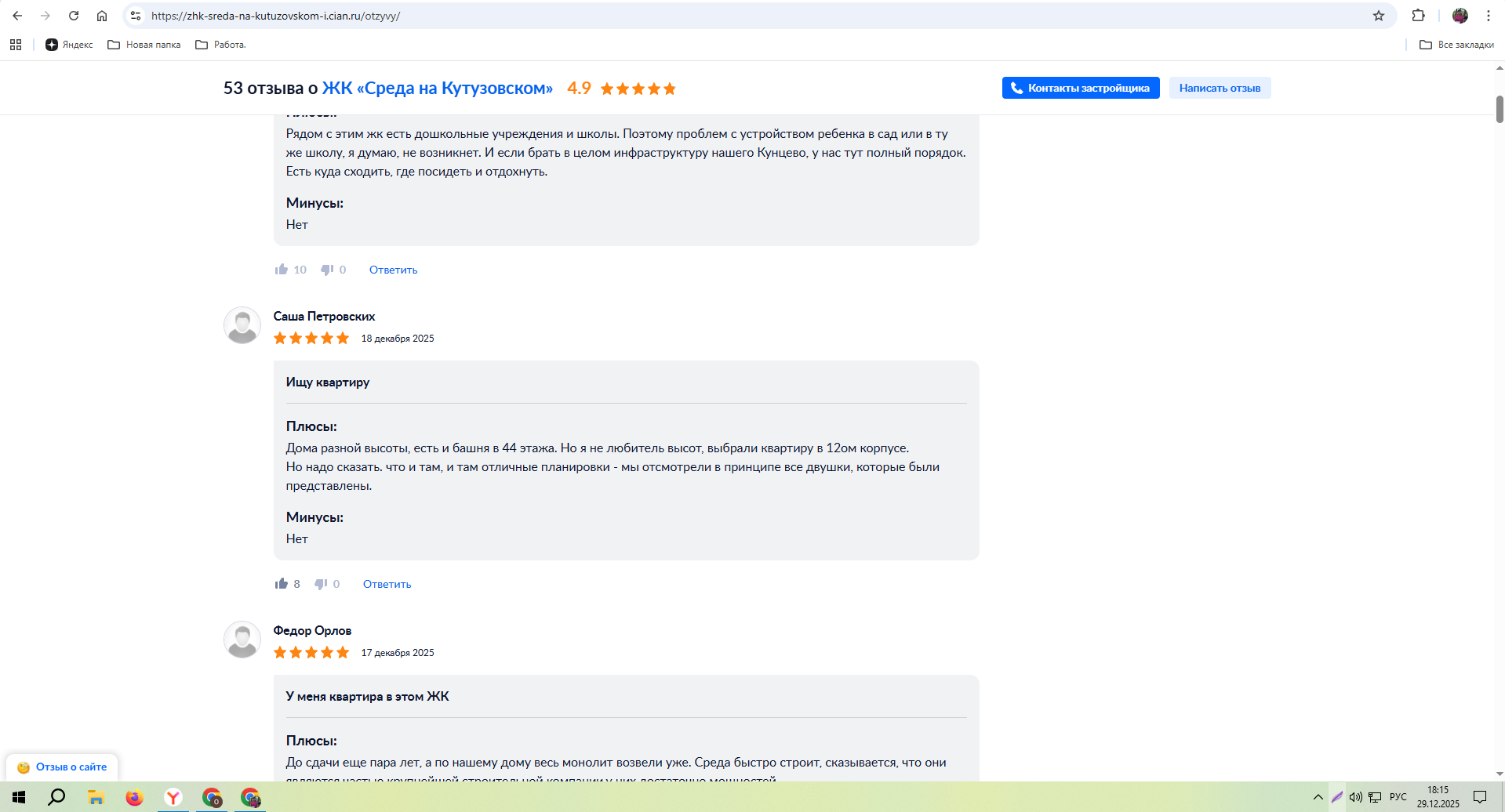1505x812 pixels.
Task: Like Саша Петровских's review with thumbs up
Action: 282,584
